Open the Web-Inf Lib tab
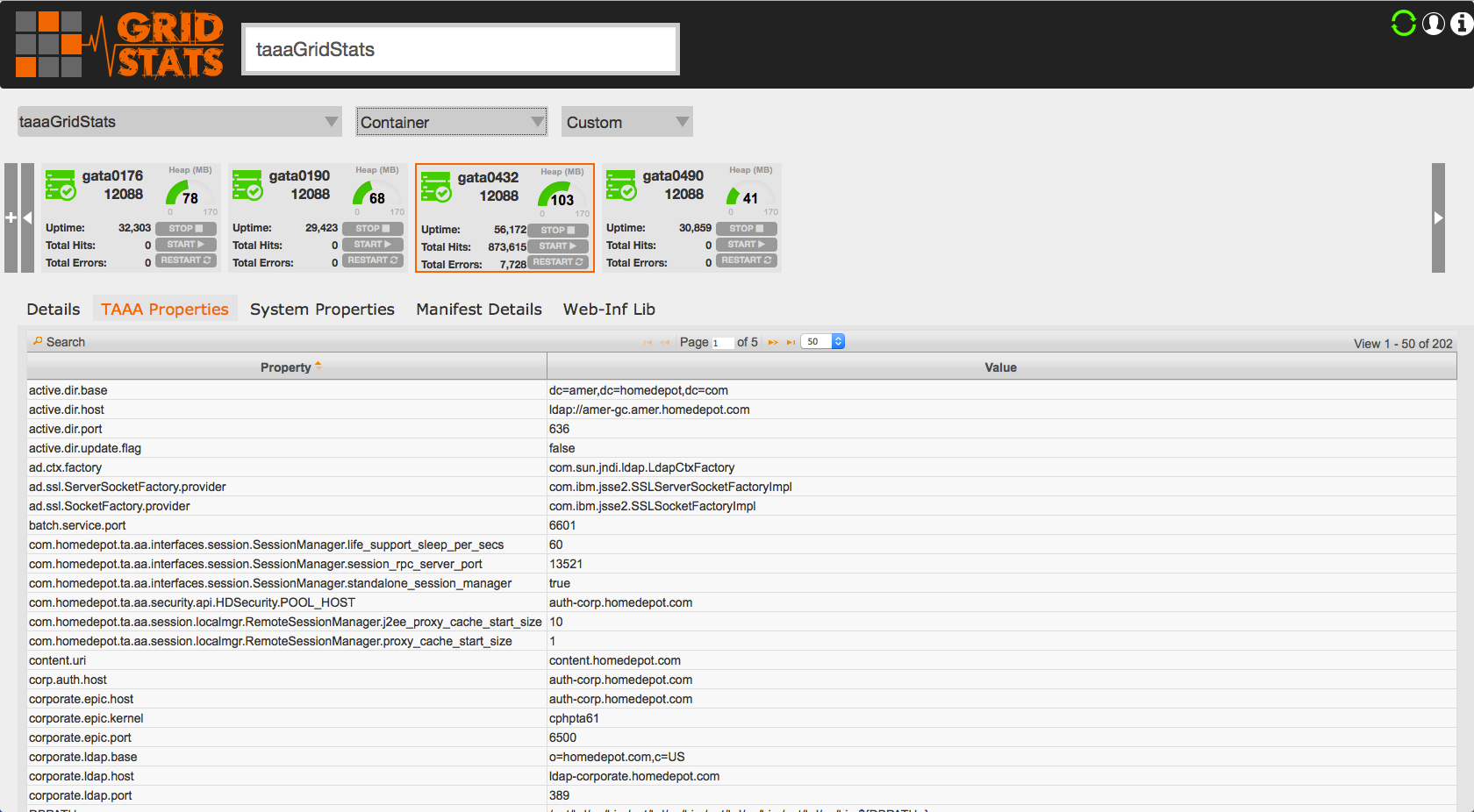Viewport: 1474px width, 812px height. 609,309
